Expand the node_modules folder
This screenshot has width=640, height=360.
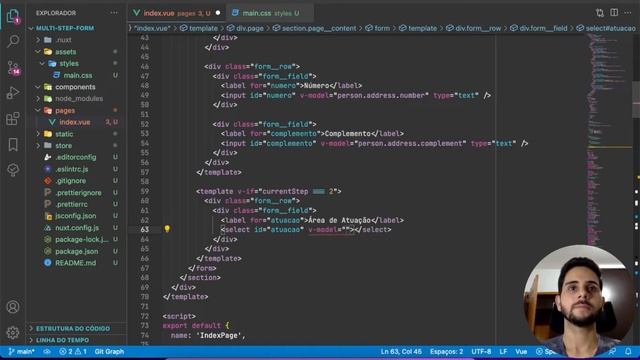tap(79, 99)
